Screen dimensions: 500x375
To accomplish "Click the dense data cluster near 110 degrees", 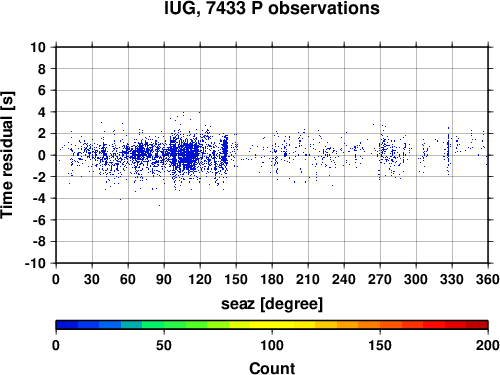I will tap(188, 155).
